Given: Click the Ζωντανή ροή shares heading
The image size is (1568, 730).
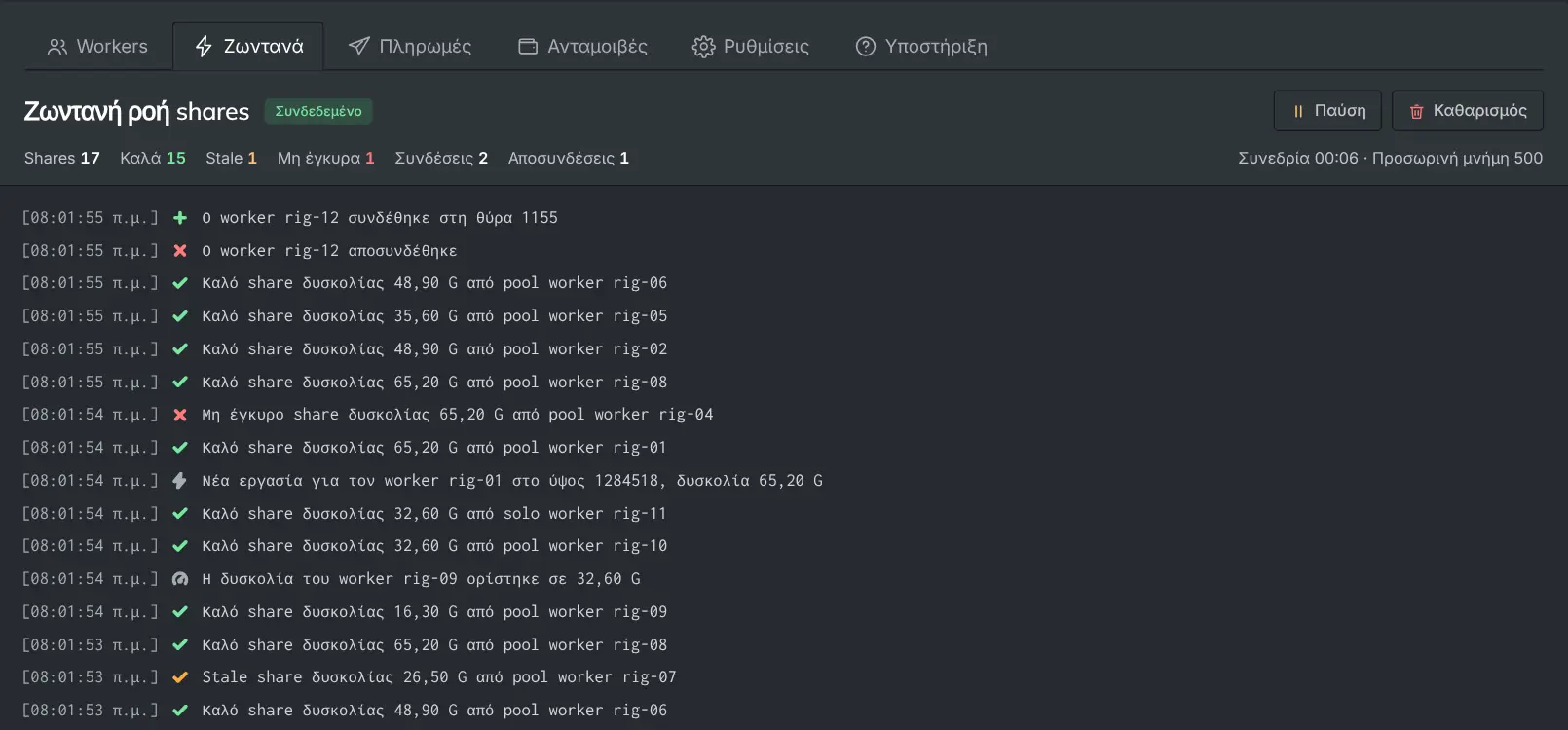Looking at the screenshot, I should 136,112.
